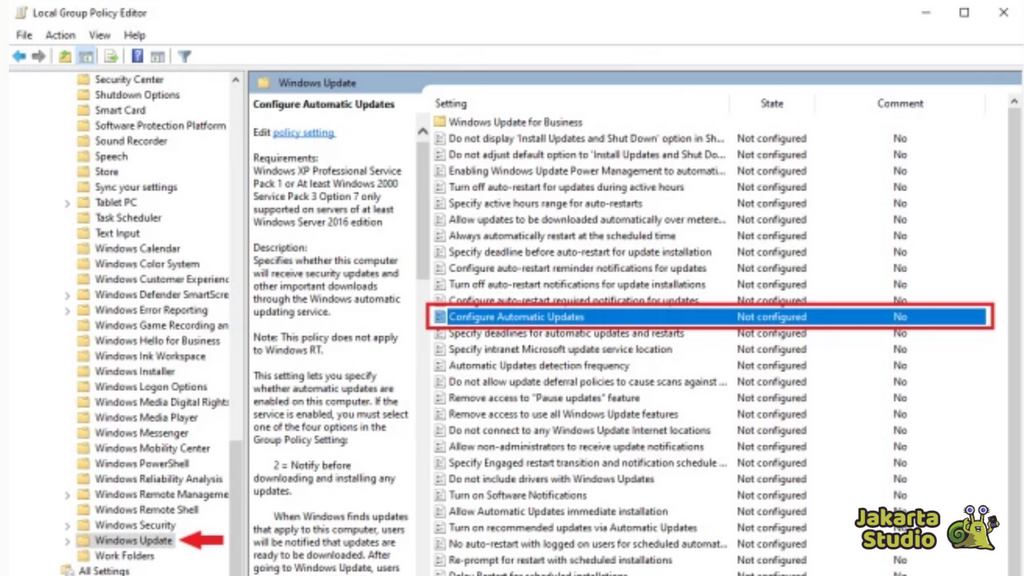Click the Show/Hide action pane icon
1024x576 pixels.
click(158, 56)
